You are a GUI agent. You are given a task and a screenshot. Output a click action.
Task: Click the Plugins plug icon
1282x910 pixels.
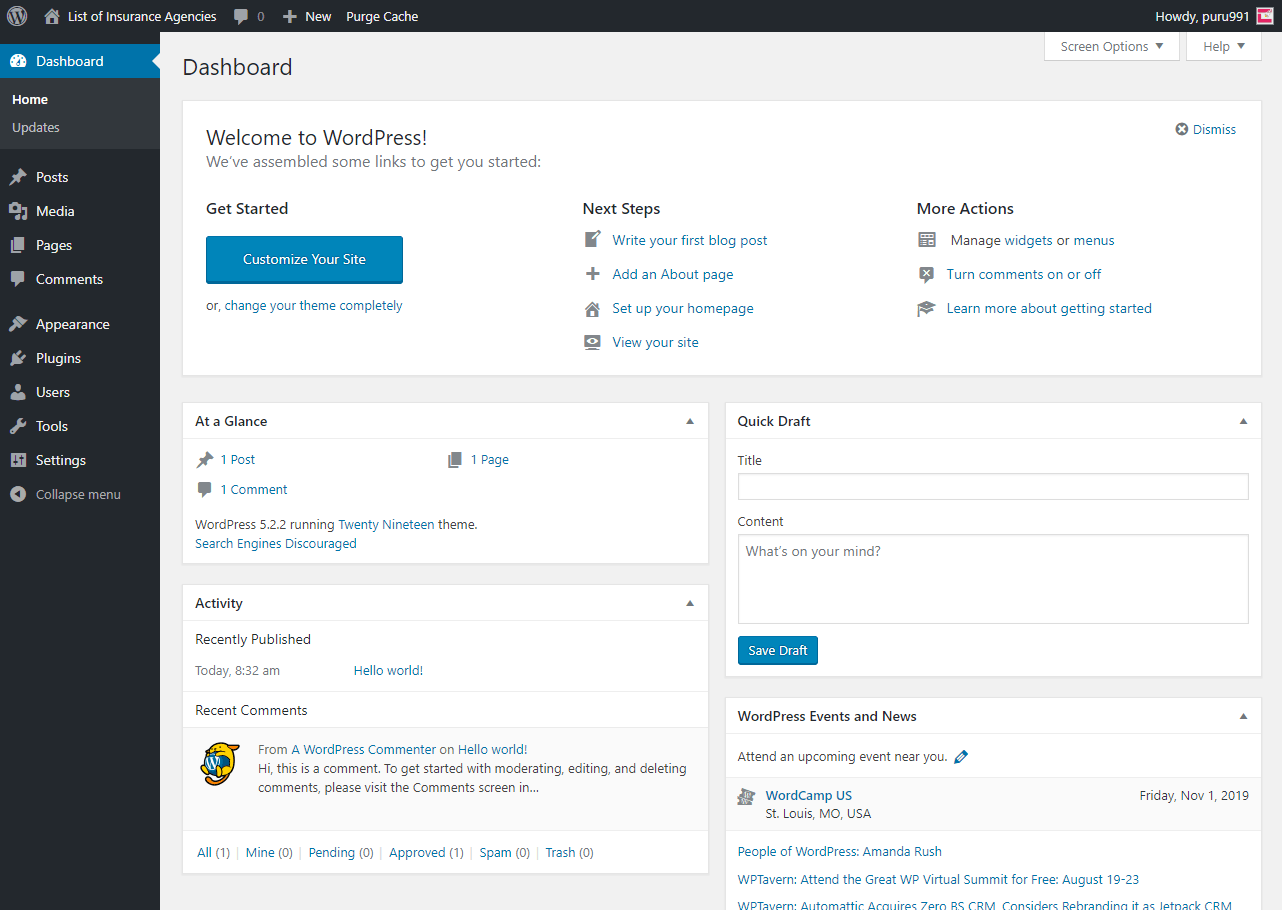click(18, 358)
